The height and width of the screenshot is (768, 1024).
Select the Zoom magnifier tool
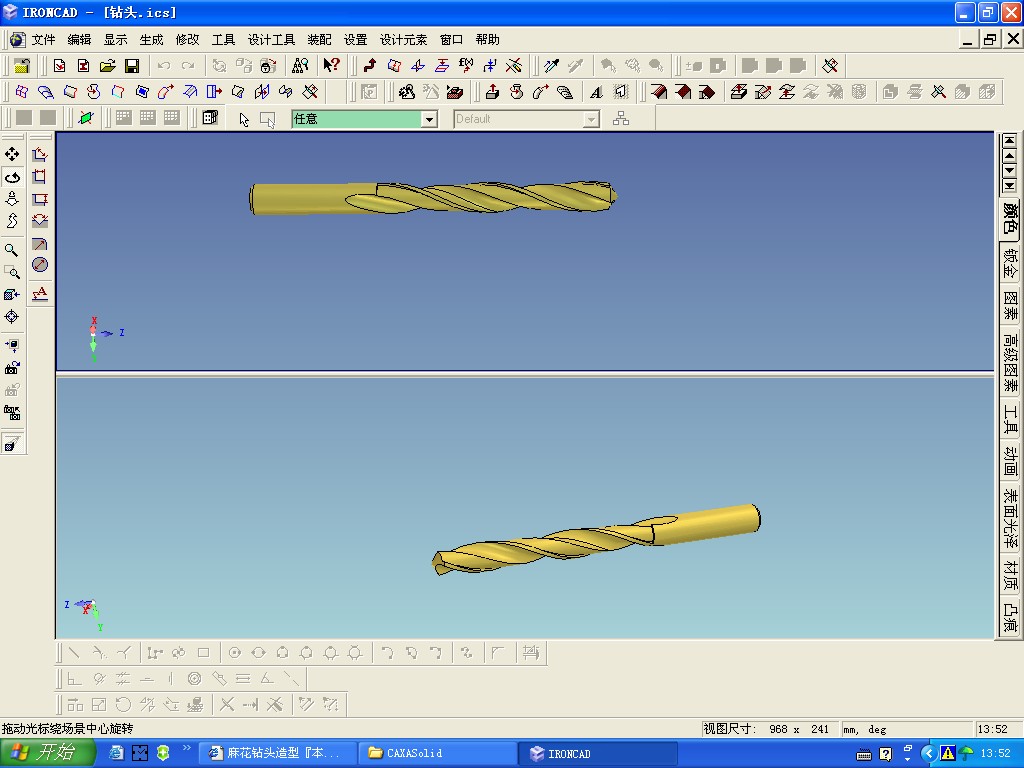[12, 249]
